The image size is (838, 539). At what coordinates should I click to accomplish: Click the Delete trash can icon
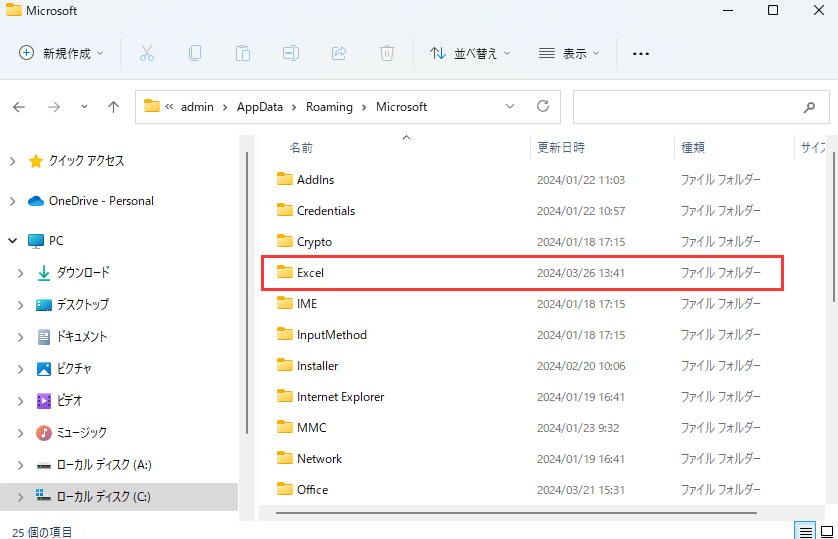pos(387,53)
